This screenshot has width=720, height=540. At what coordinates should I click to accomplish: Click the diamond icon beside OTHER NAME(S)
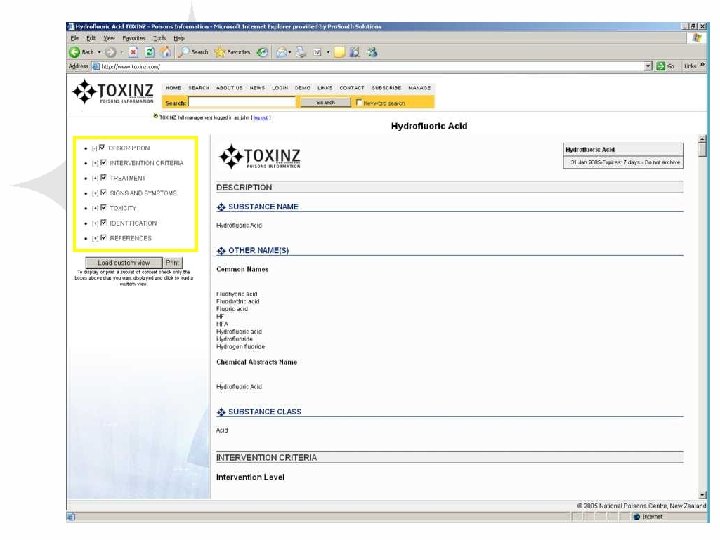[221, 251]
